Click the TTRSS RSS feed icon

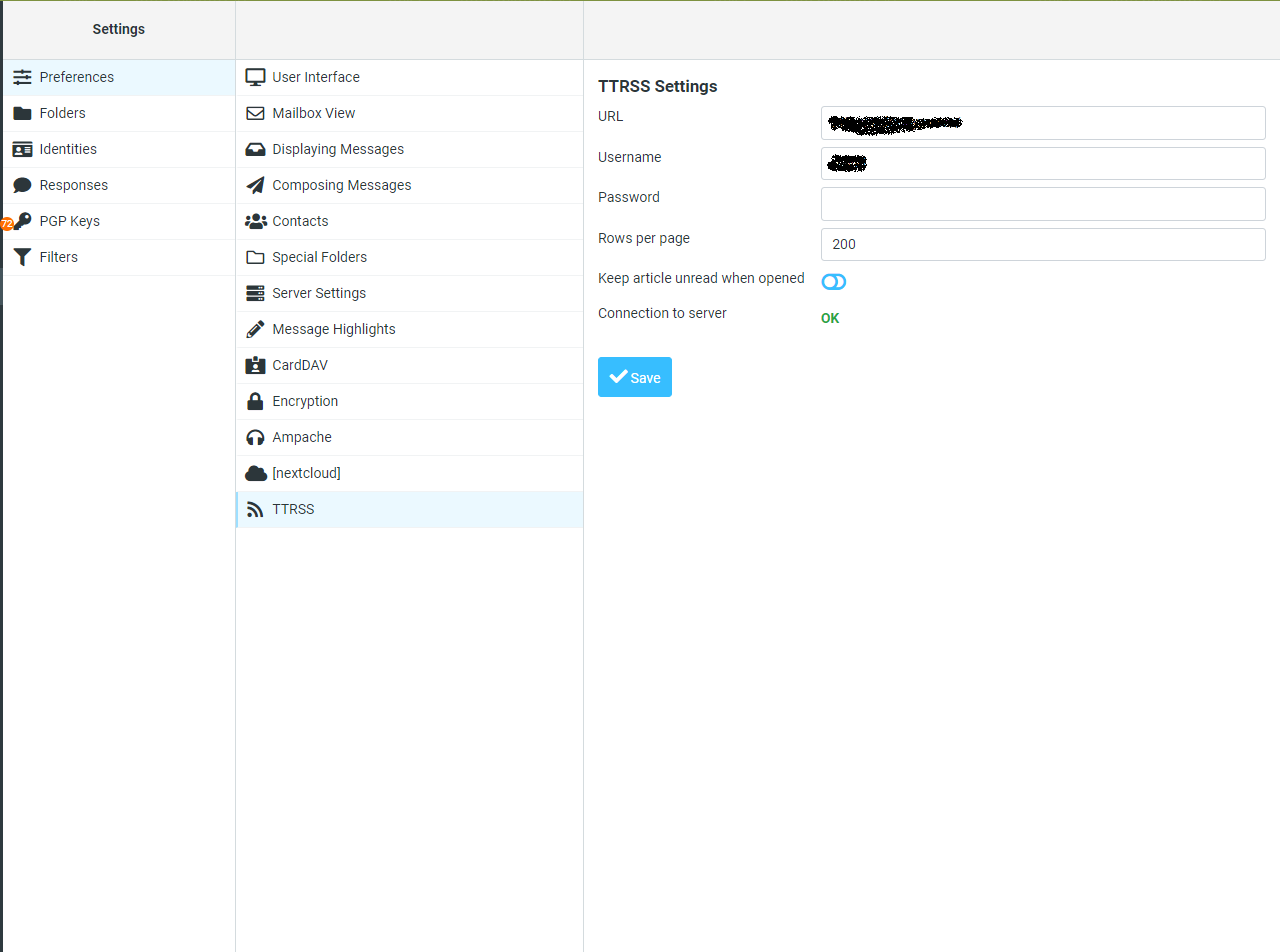[x=255, y=509]
